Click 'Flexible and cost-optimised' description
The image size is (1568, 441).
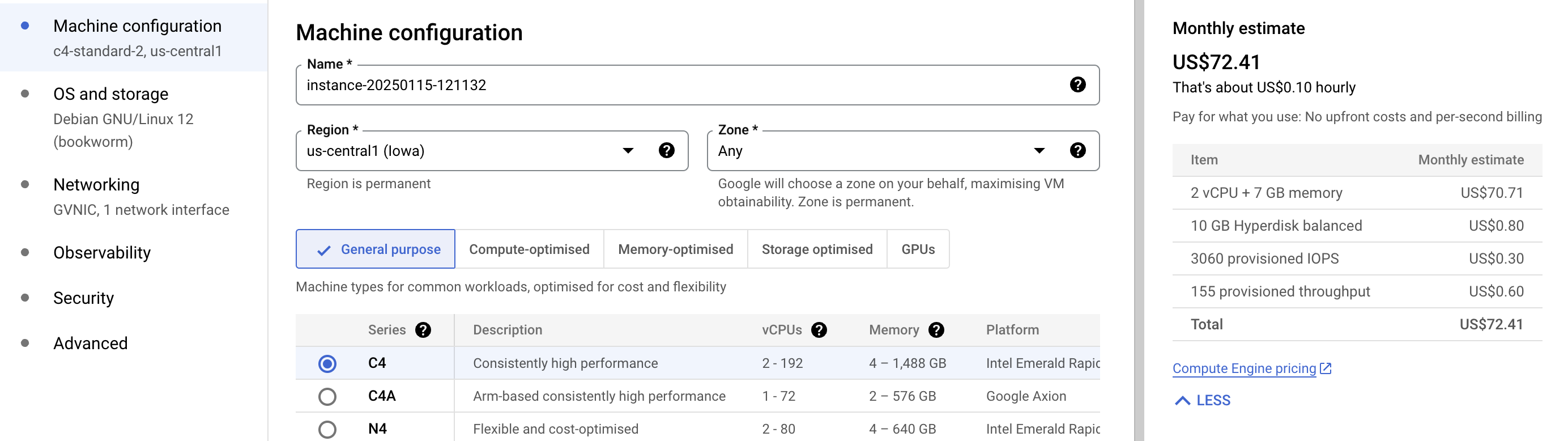point(556,430)
